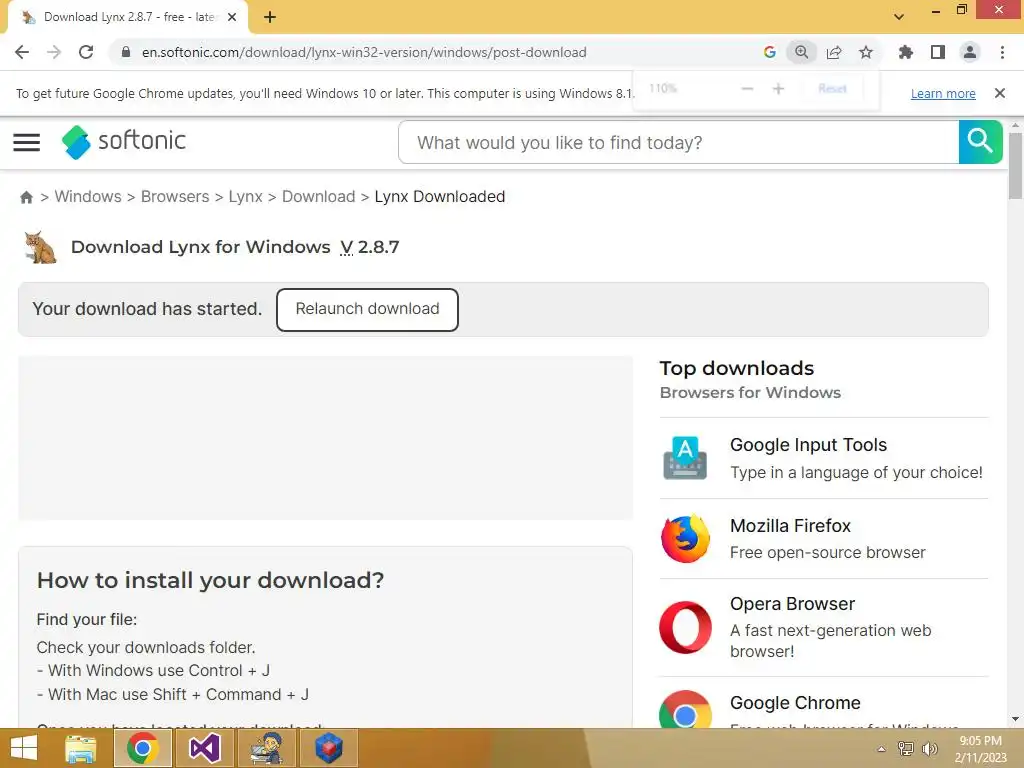Switch to Chrome in the taskbar
Image resolution: width=1024 pixels, height=768 pixels.
tap(143, 748)
